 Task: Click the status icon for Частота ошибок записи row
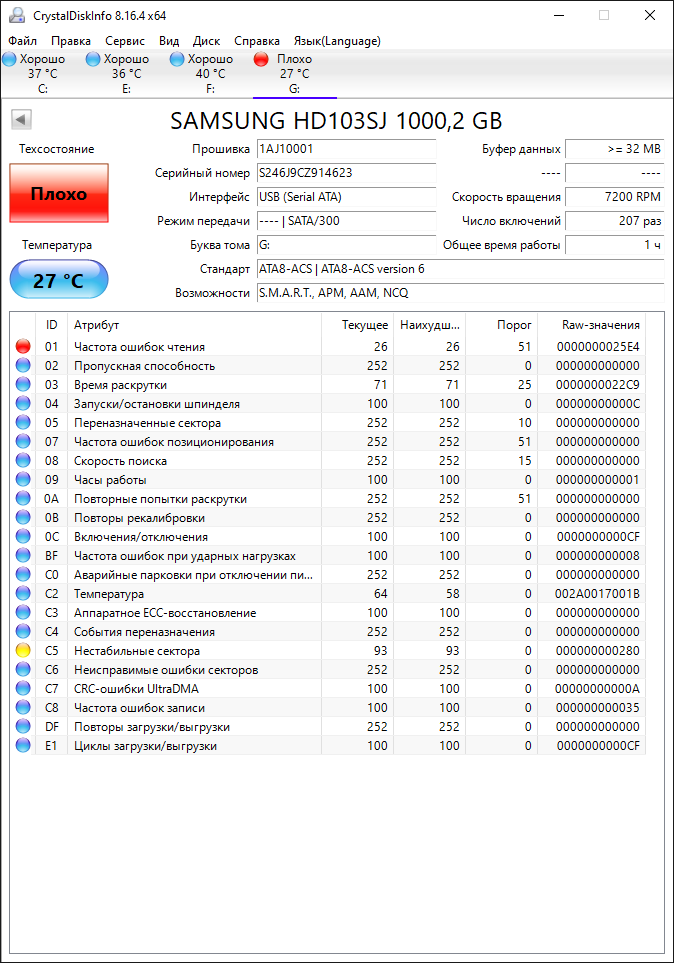23,708
